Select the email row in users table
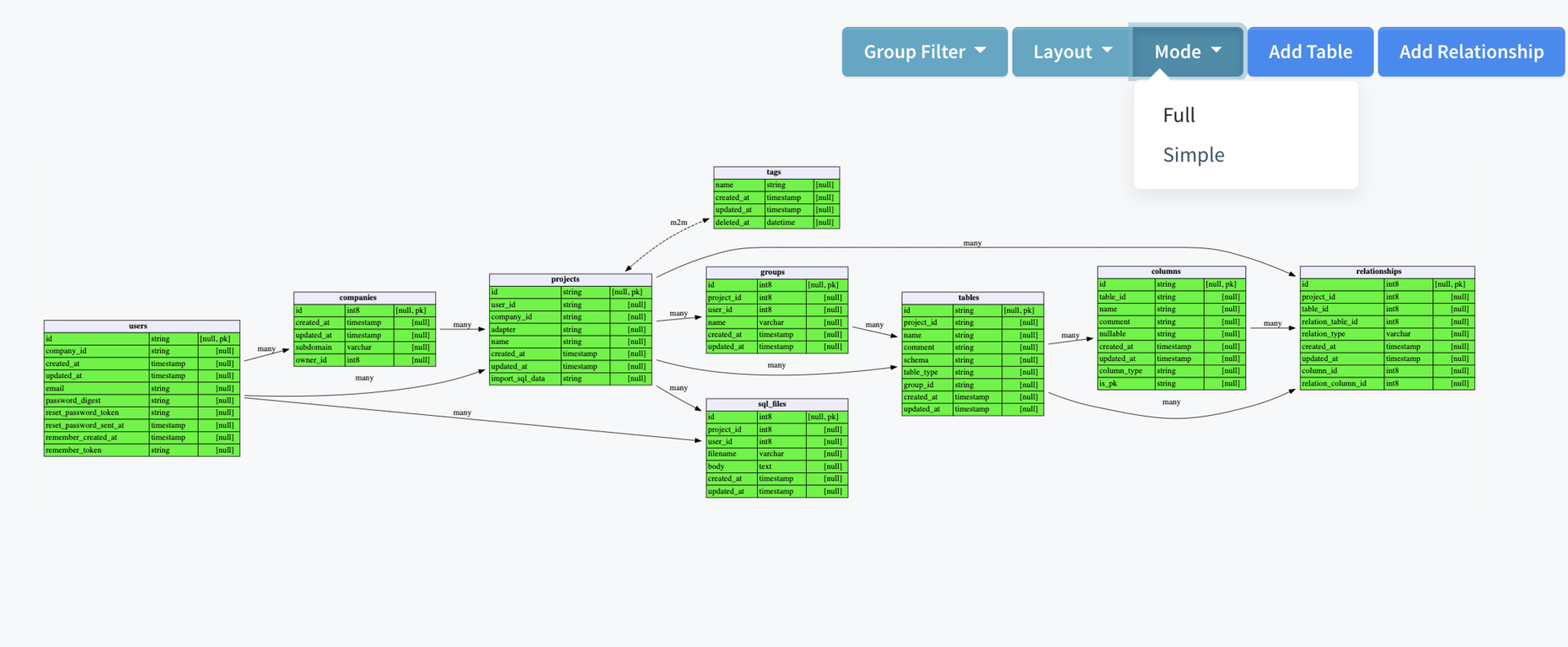This screenshot has width=1568, height=647. [141, 388]
